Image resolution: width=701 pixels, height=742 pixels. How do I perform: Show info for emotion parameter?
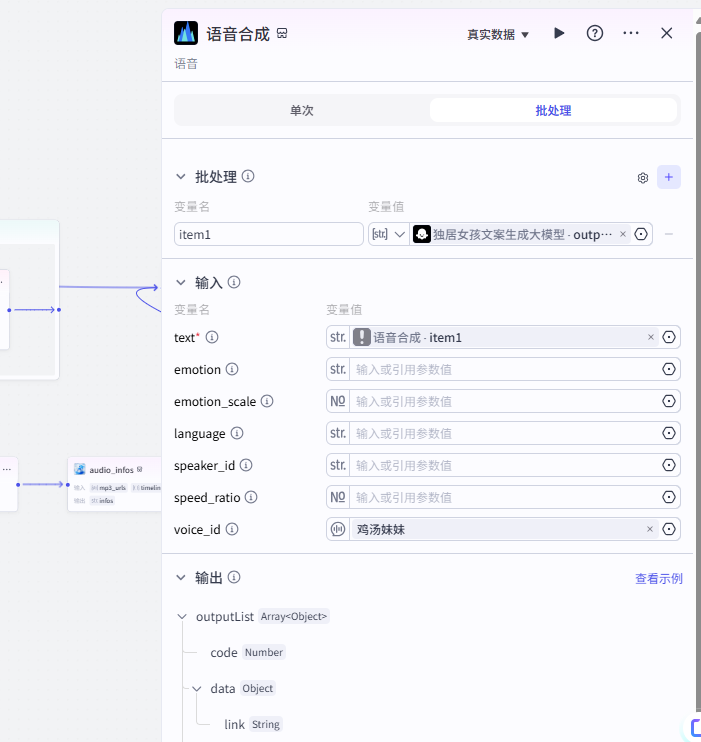pos(232,369)
